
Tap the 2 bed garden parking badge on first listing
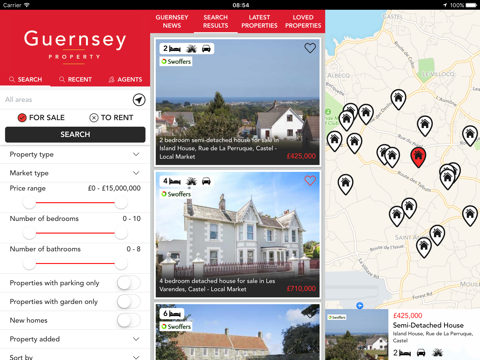pos(187,49)
